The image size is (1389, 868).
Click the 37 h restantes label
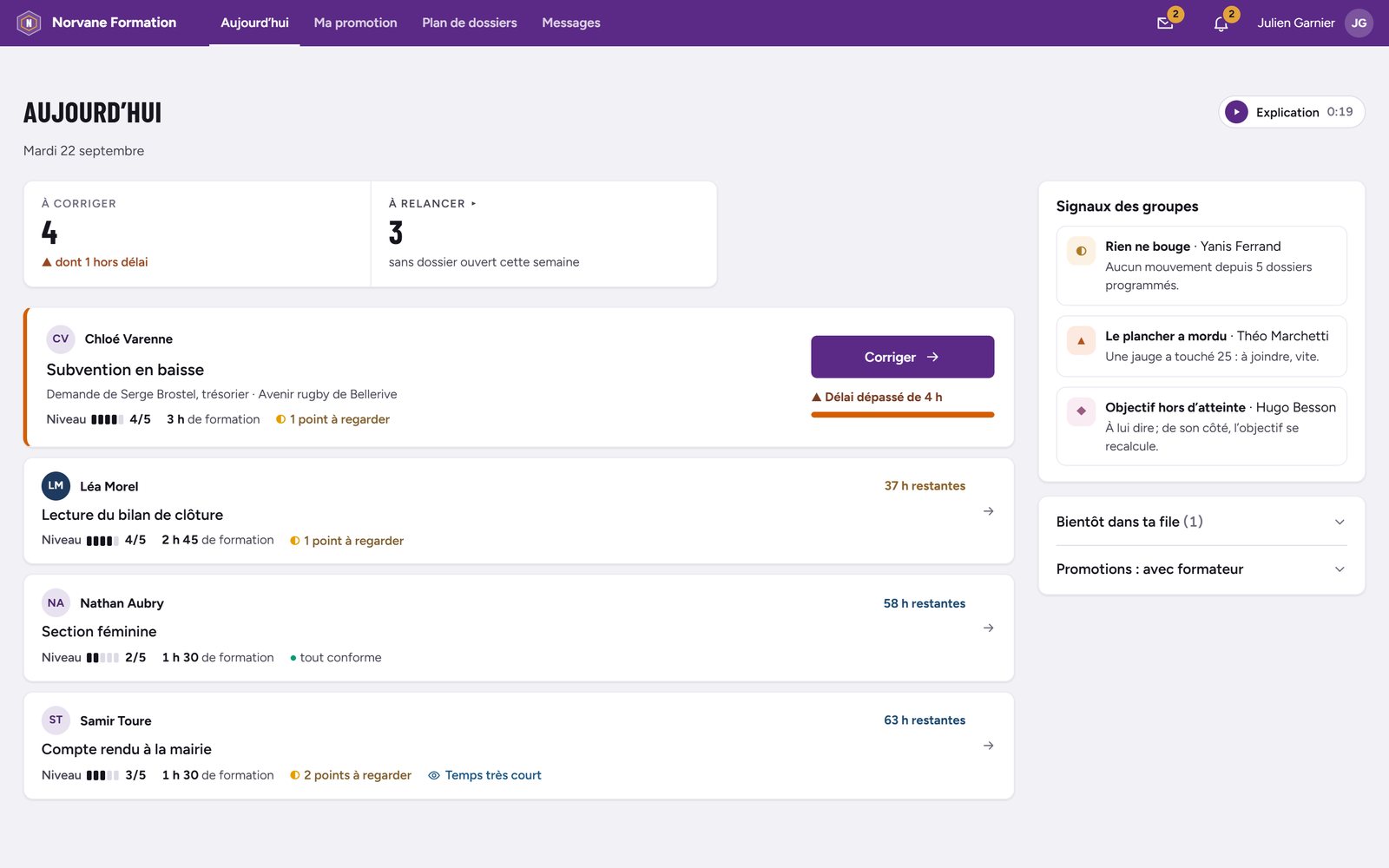[925, 486]
